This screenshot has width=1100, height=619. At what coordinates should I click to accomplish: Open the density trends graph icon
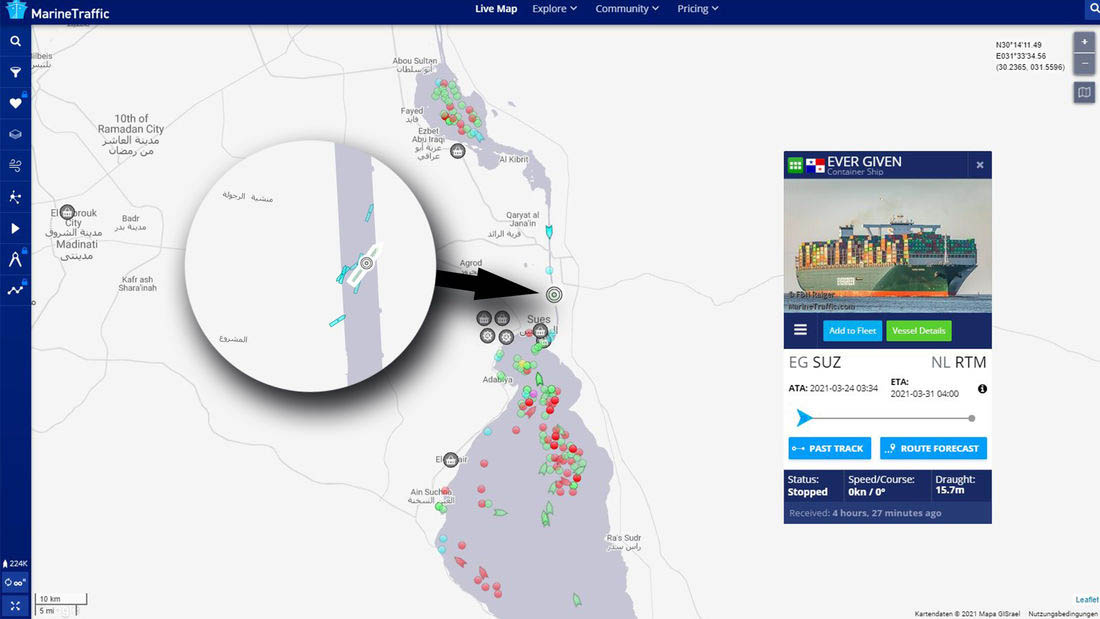15,290
